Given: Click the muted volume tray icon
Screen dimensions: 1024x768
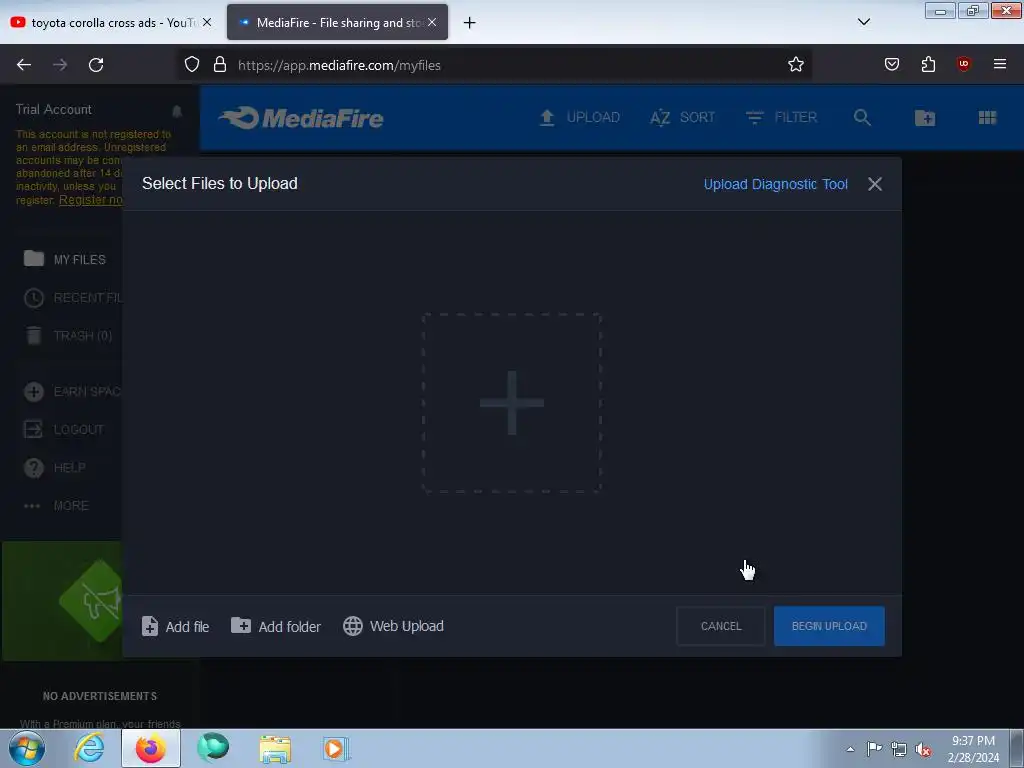Looking at the screenshot, I should pos(923,749).
